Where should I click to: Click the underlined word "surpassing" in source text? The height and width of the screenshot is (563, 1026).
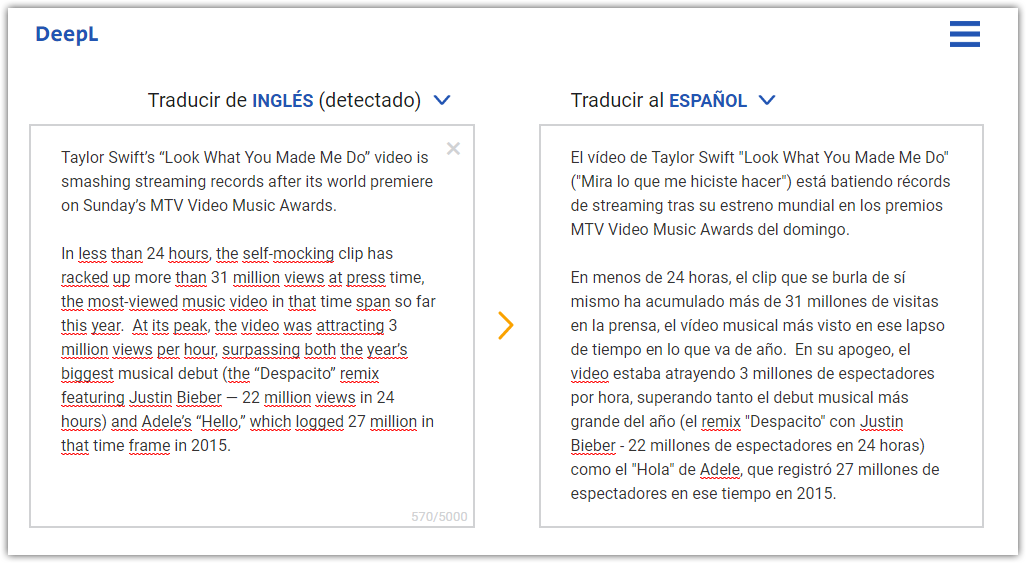pyautogui.click(x=258, y=350)
